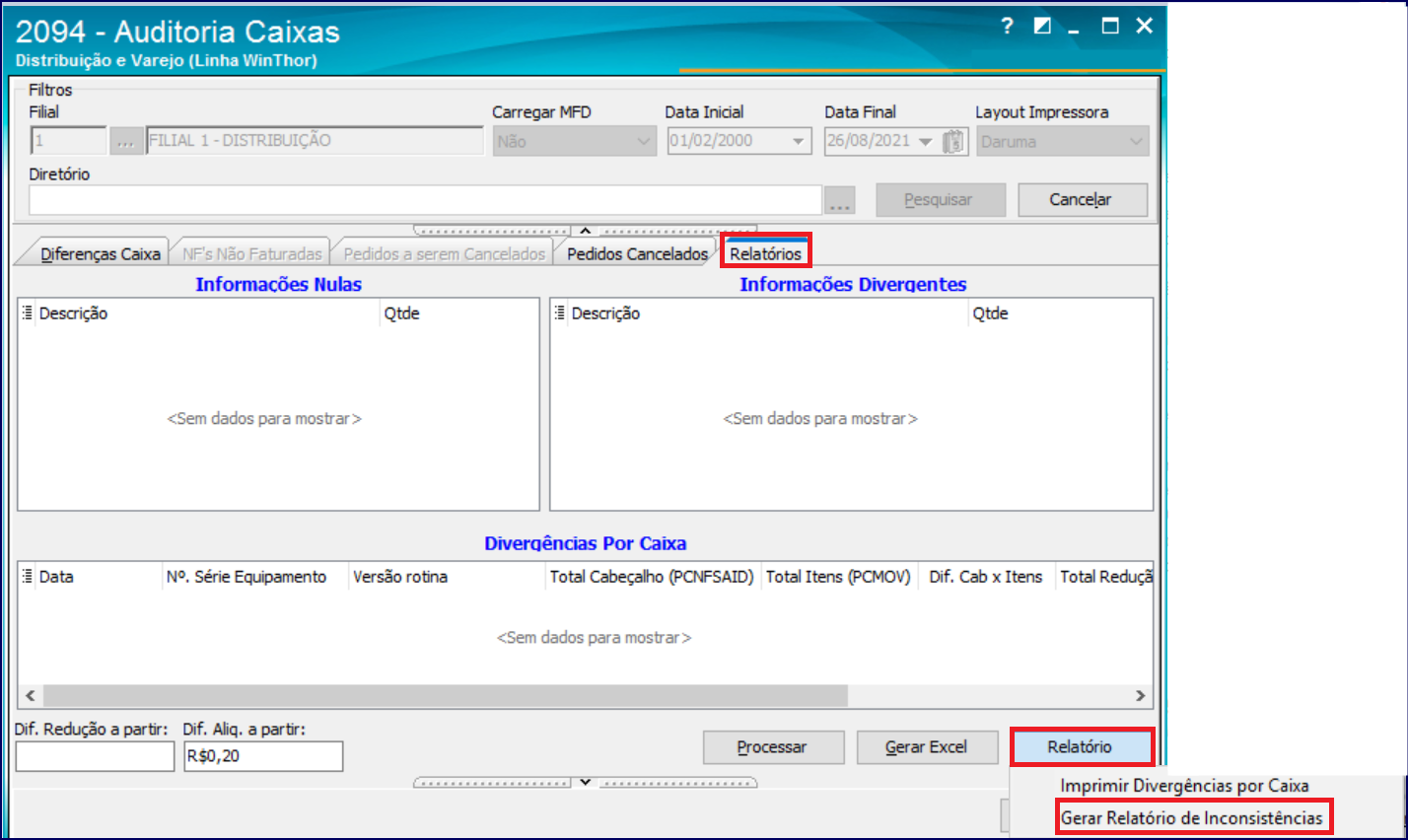
Task: Click the Diretório browse ellipsis button
Action: click(840, 200)
